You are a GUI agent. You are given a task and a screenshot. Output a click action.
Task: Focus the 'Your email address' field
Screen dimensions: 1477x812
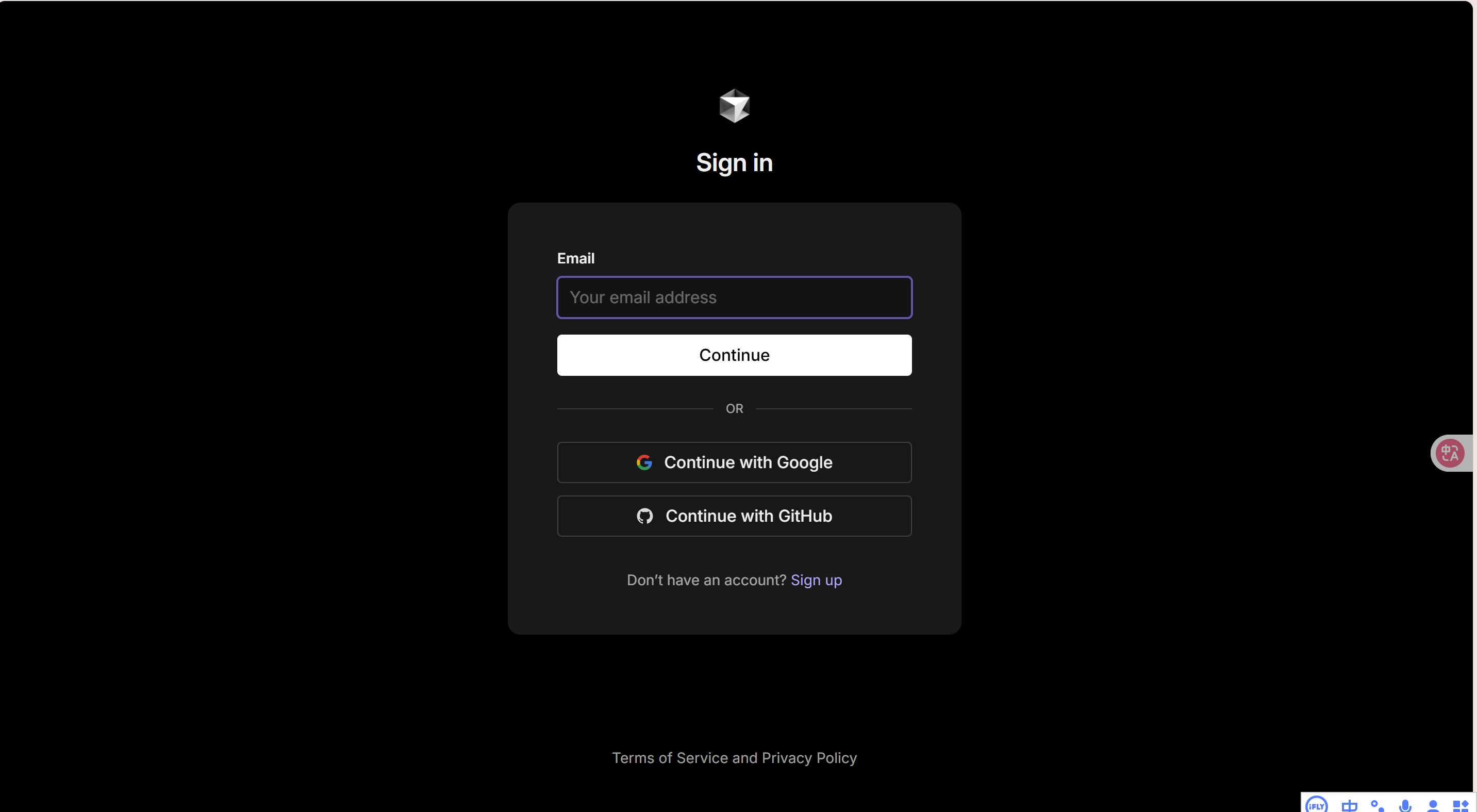[x=735, y=297]
